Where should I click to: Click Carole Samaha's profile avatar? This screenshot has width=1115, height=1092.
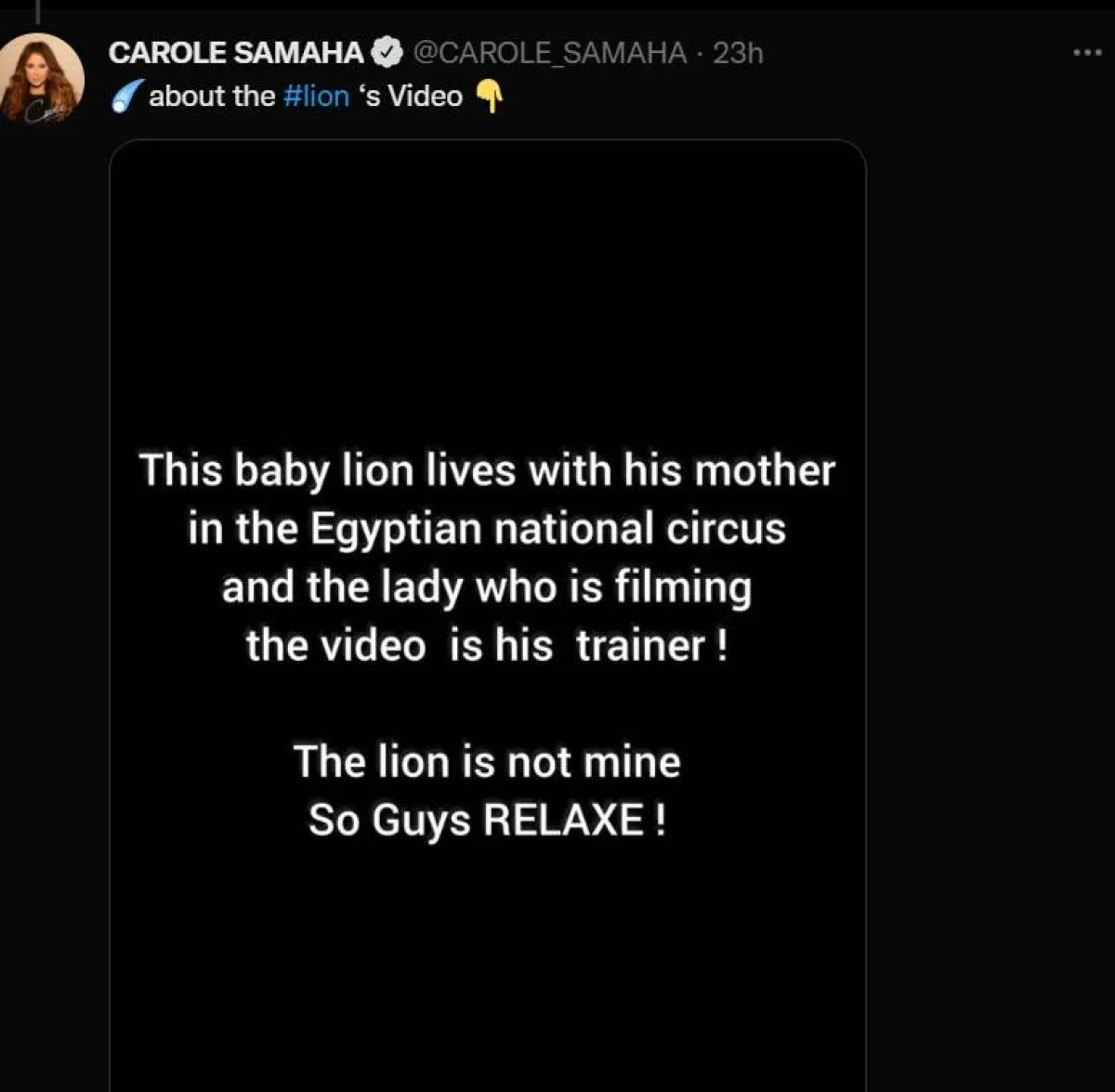coord(42,79)
